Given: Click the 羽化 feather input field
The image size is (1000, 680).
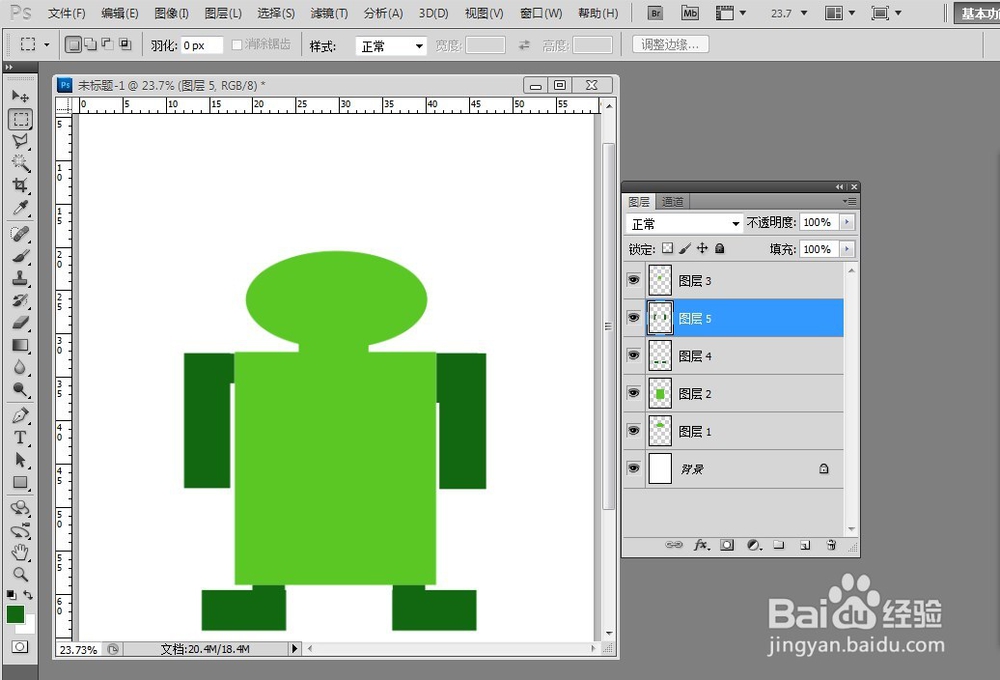Looking at the screenshot, I should (x=202, y=45).
